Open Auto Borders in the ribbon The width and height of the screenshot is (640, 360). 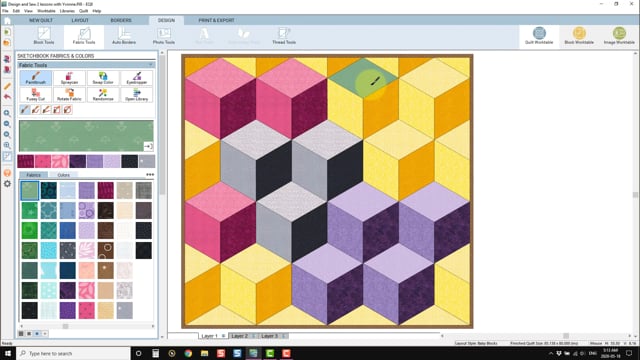click(x=124, y=36)
